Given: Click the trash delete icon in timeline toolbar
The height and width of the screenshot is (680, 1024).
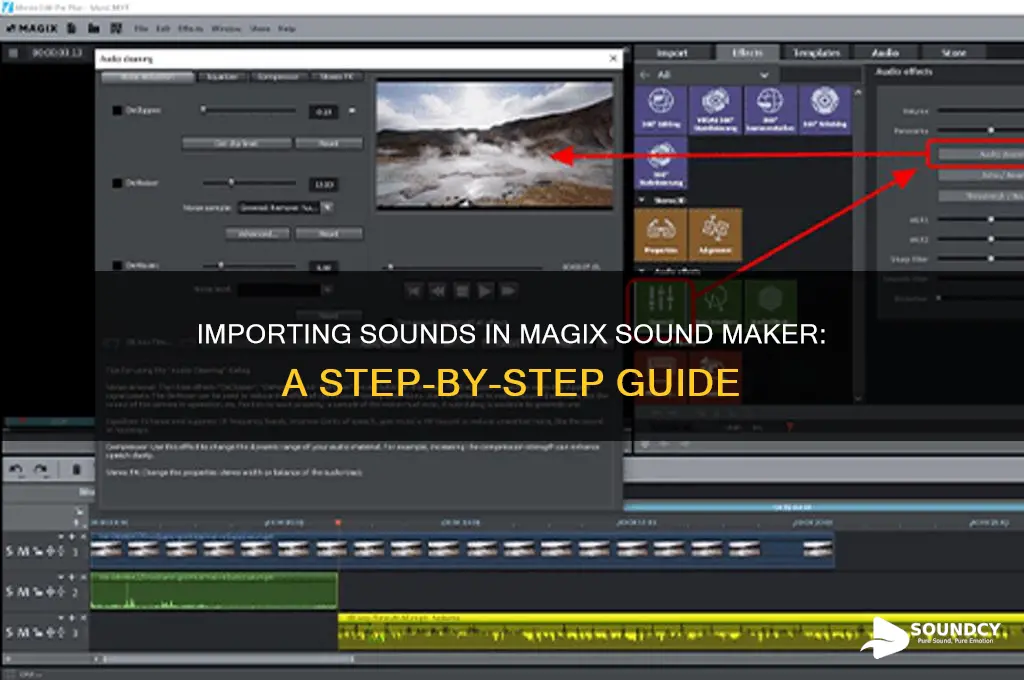Looking at the screenshot, I should click(x=76, y=470).
